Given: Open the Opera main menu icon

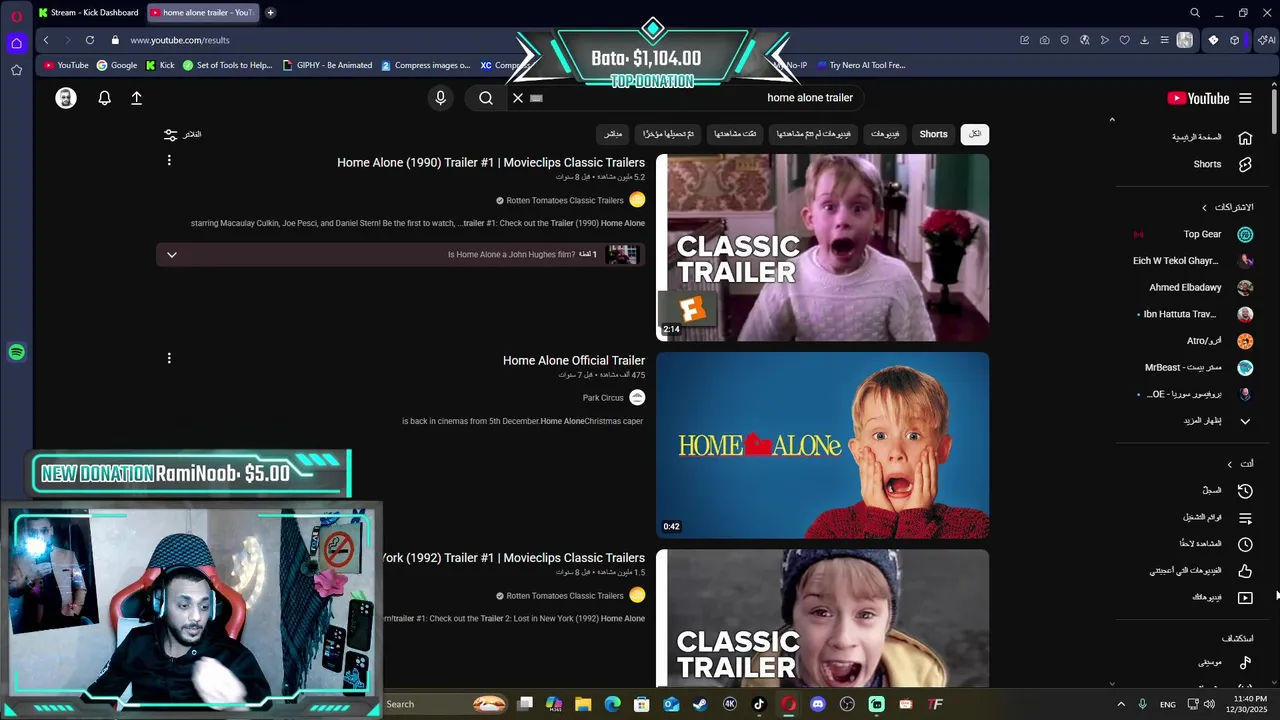Looking at the screenshot, I should coord(16,15).
